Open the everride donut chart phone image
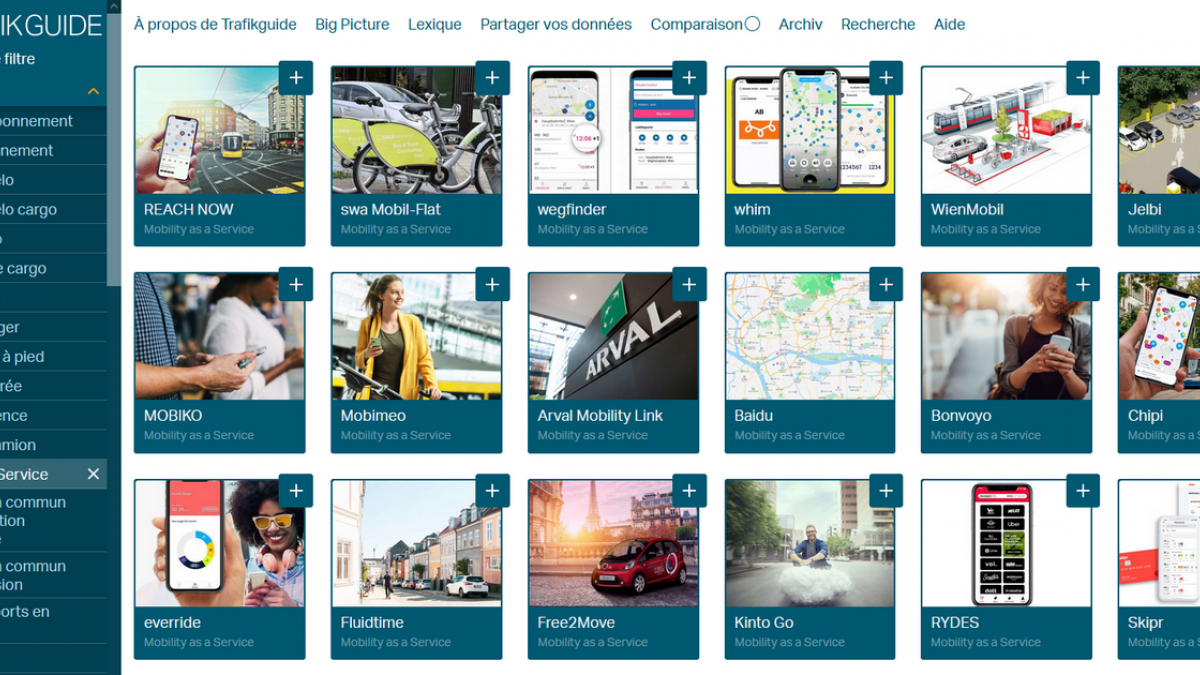 220,543
